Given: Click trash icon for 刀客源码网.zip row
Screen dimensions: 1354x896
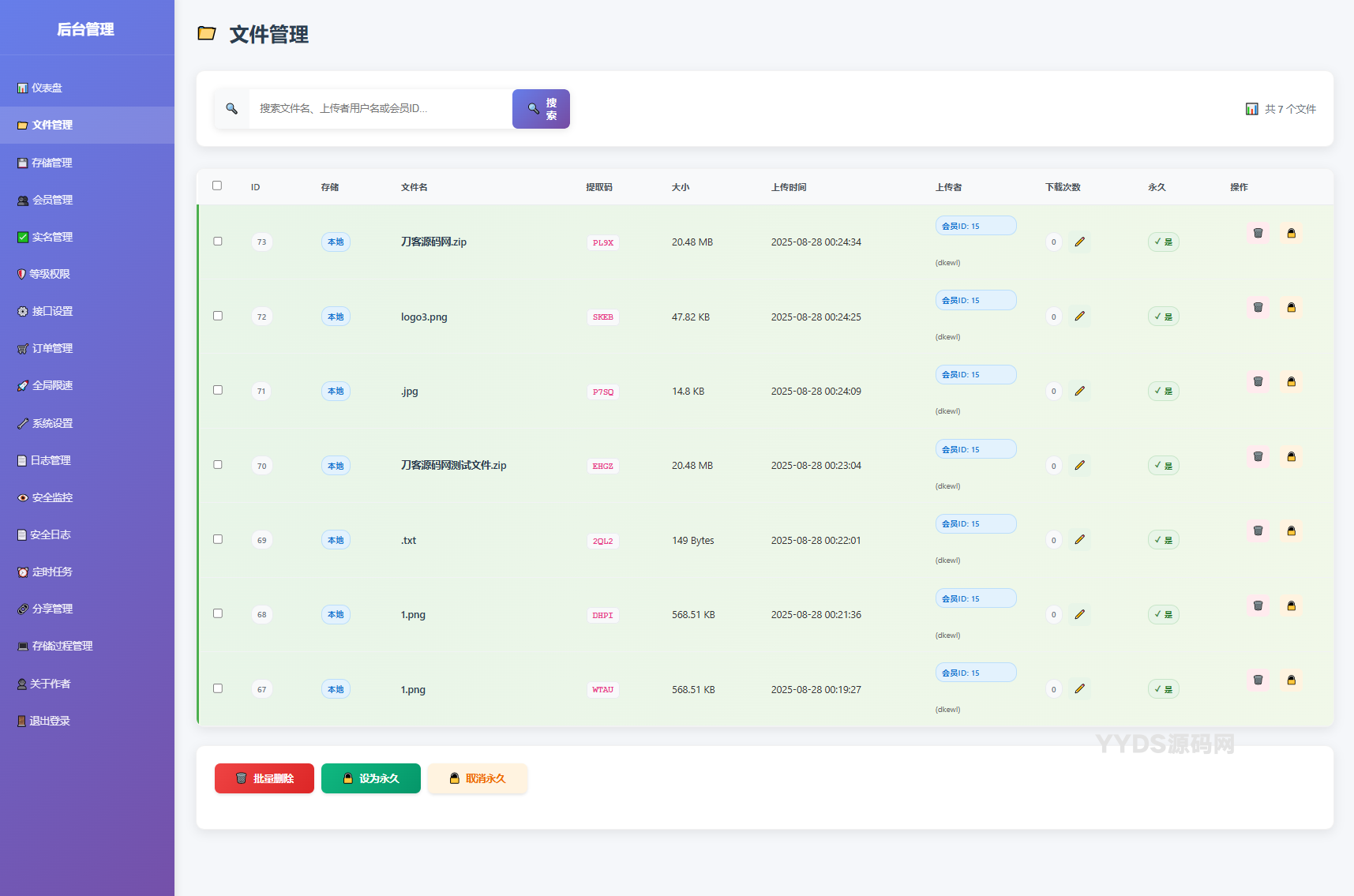Looking at the screenshot, I should (x=1258, y=234).
